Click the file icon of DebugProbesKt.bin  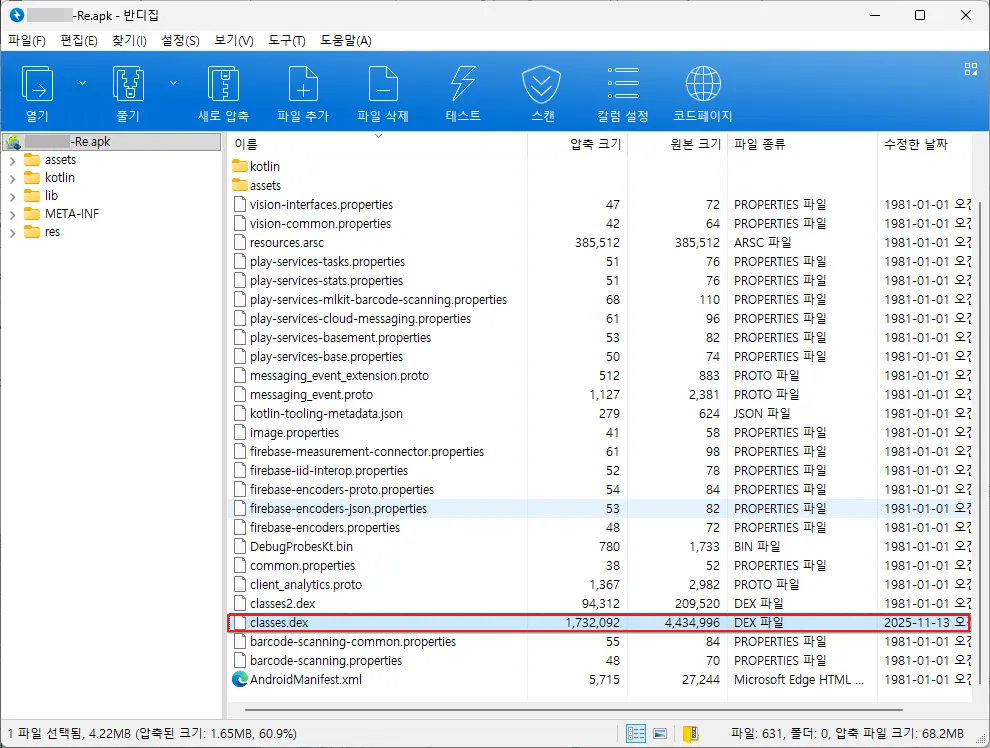(x=239, y=546)
